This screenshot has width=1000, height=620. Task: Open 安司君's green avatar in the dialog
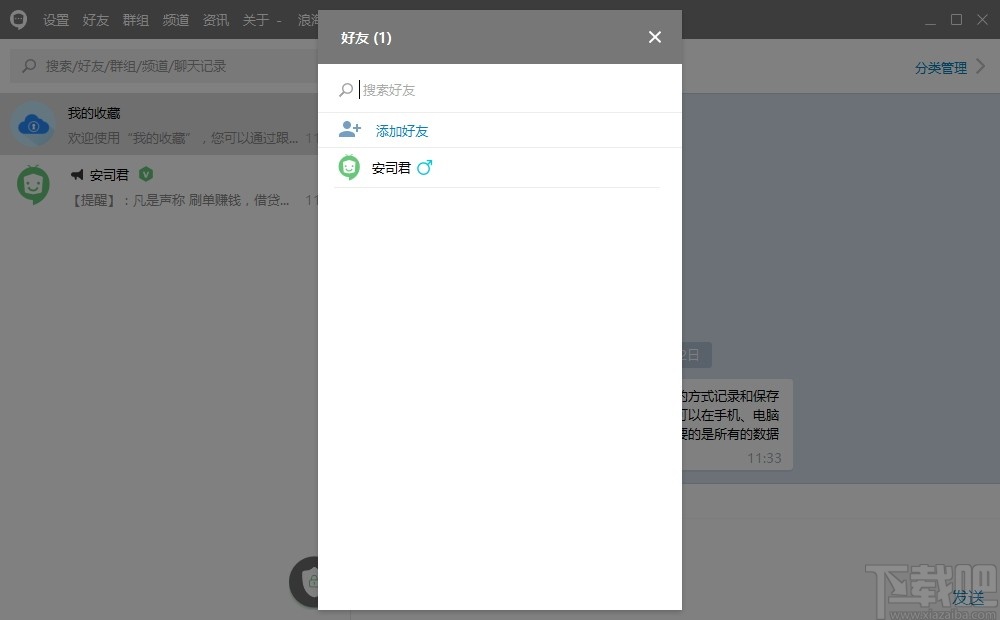coord(348,167)
